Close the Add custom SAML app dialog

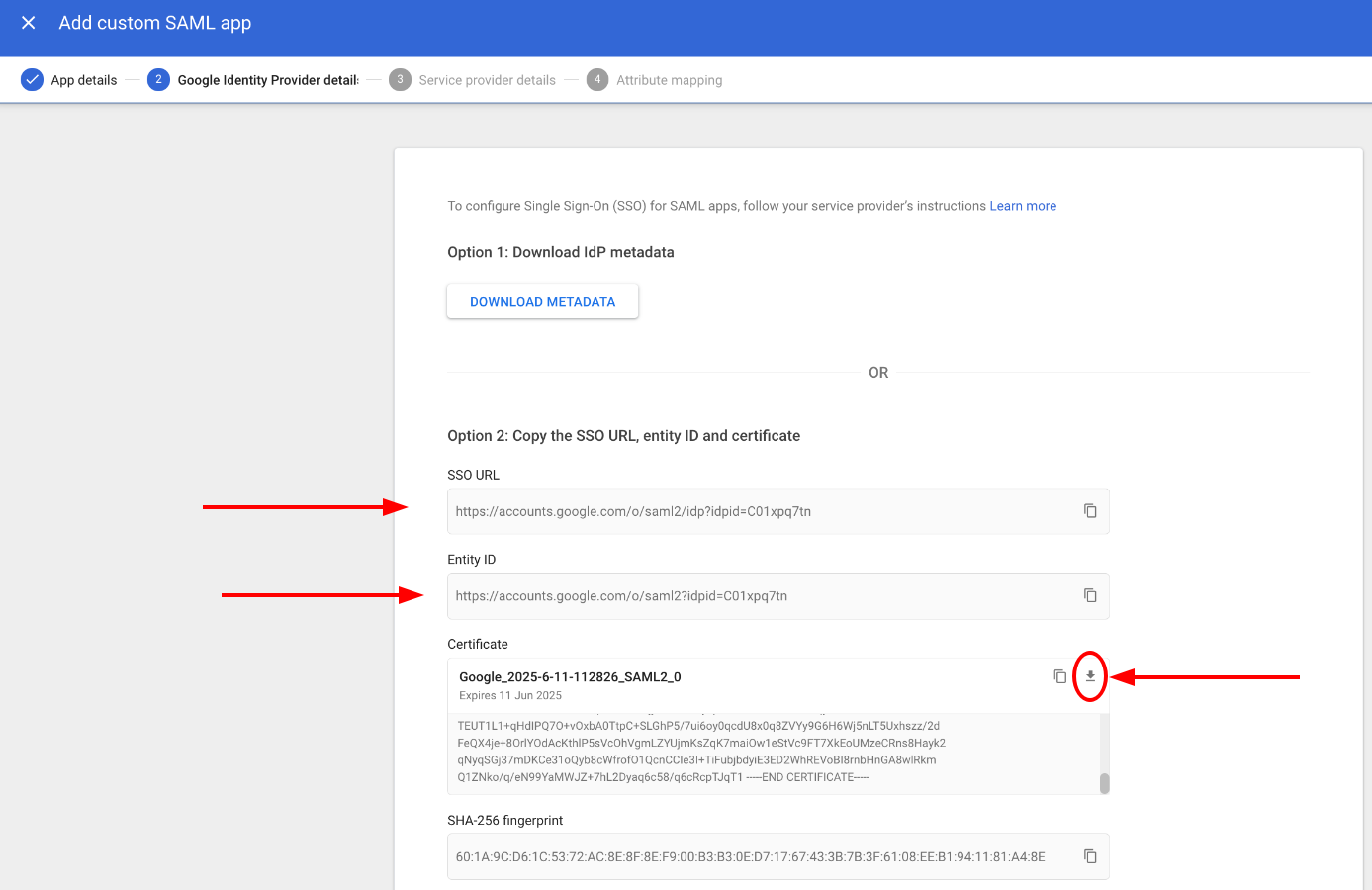tap(29, 23)
